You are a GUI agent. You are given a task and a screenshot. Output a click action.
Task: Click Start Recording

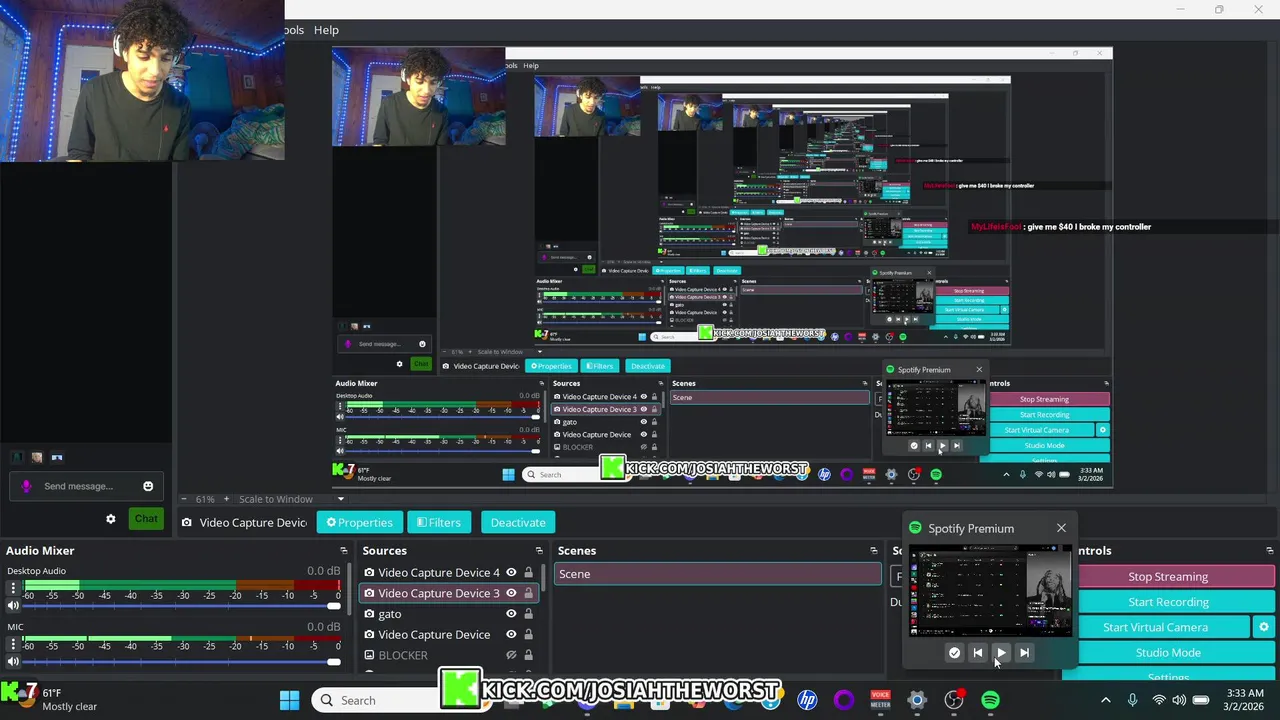[x=1168, y=602]
